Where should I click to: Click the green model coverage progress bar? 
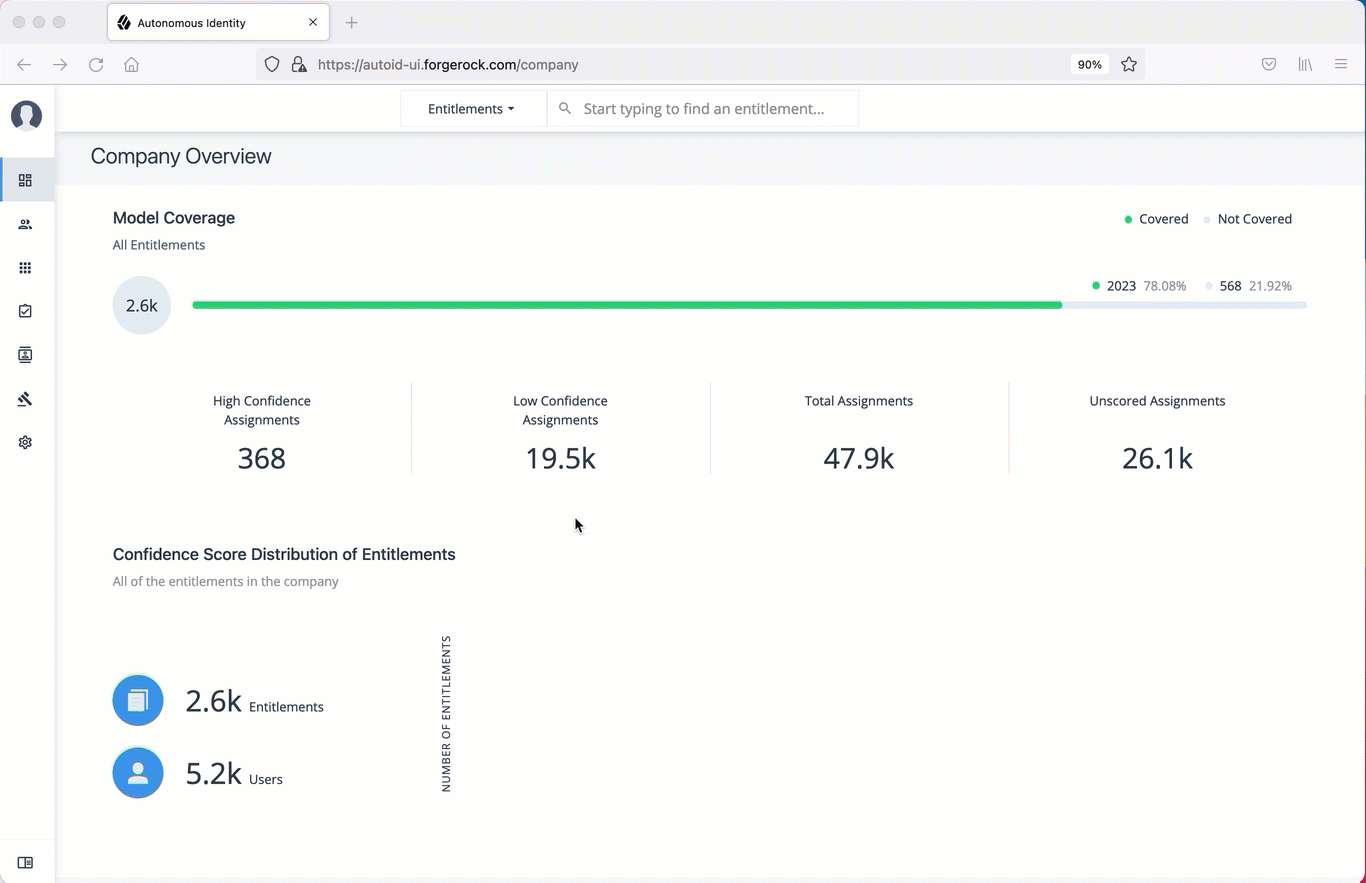click(626, 305)
